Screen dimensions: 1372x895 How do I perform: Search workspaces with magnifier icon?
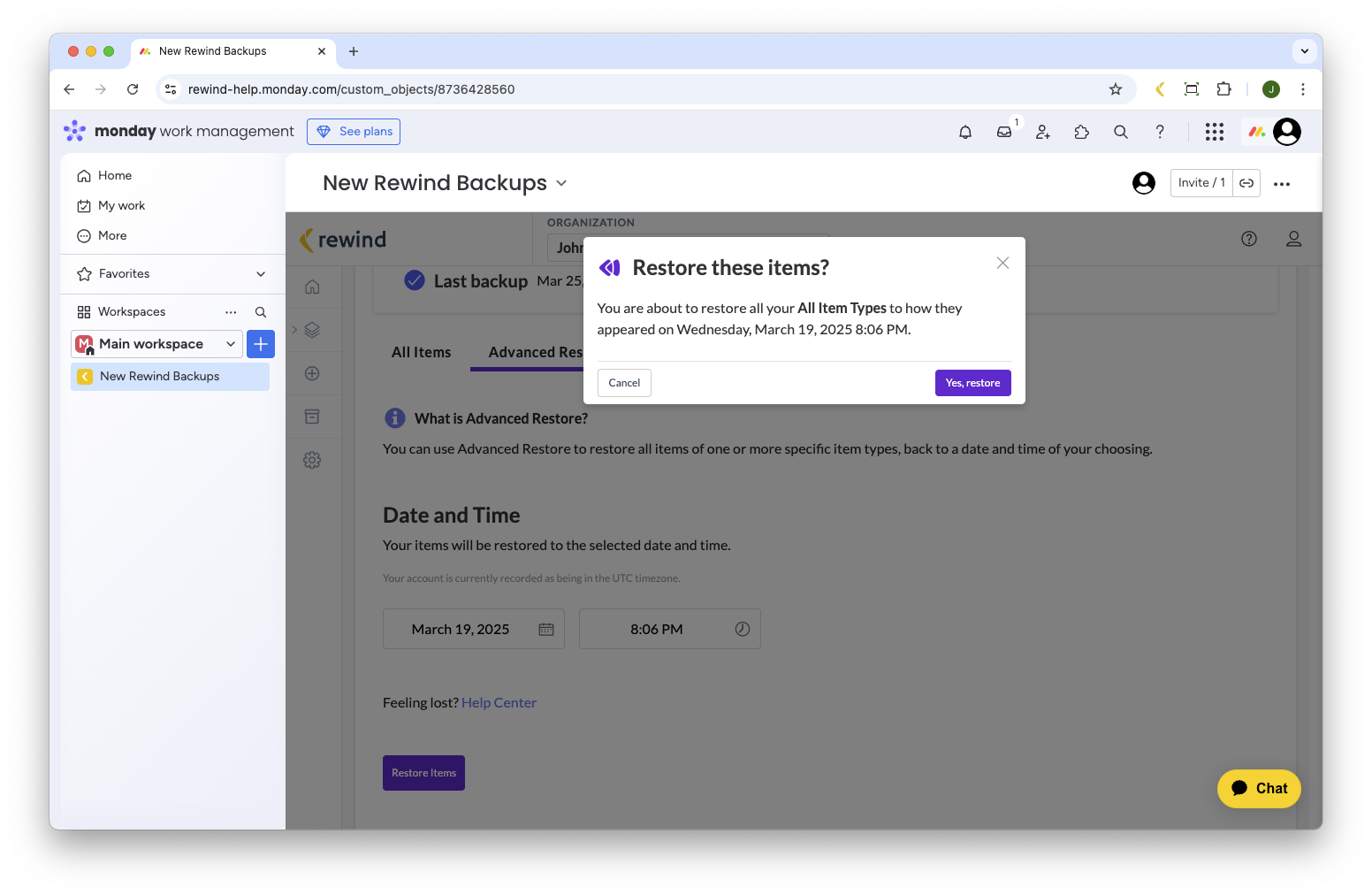coord(261,312)
